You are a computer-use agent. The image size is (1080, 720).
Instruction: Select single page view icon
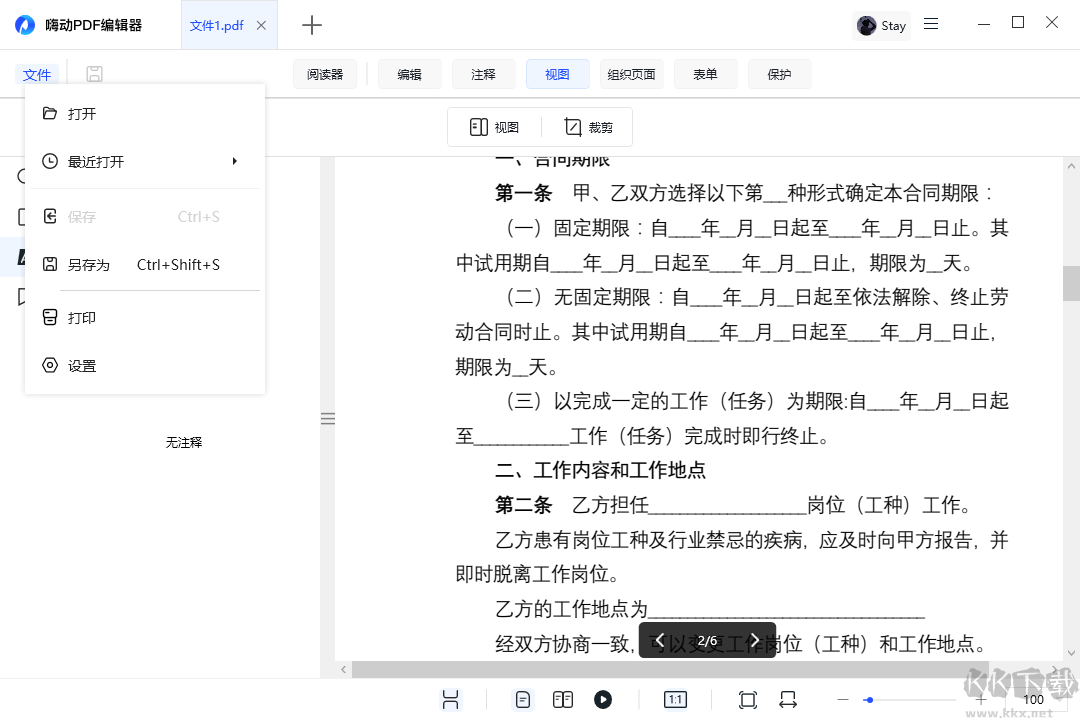pos(523,700)
